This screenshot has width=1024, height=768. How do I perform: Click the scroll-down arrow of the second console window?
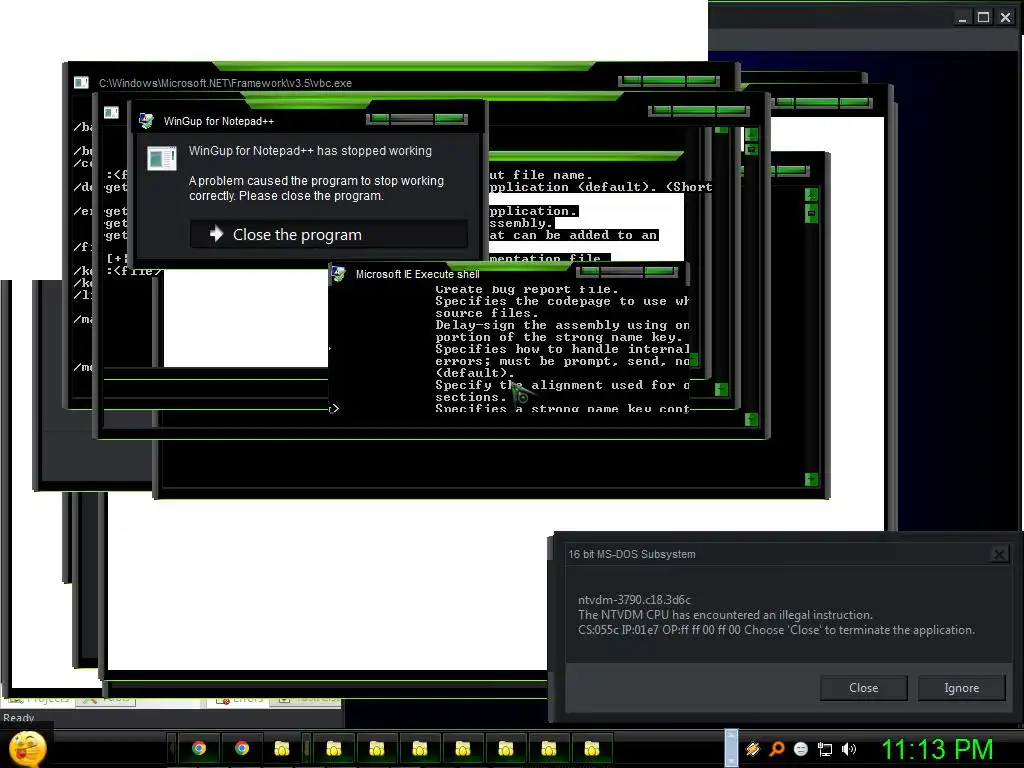pyautogui.click(x=752, y=419)
